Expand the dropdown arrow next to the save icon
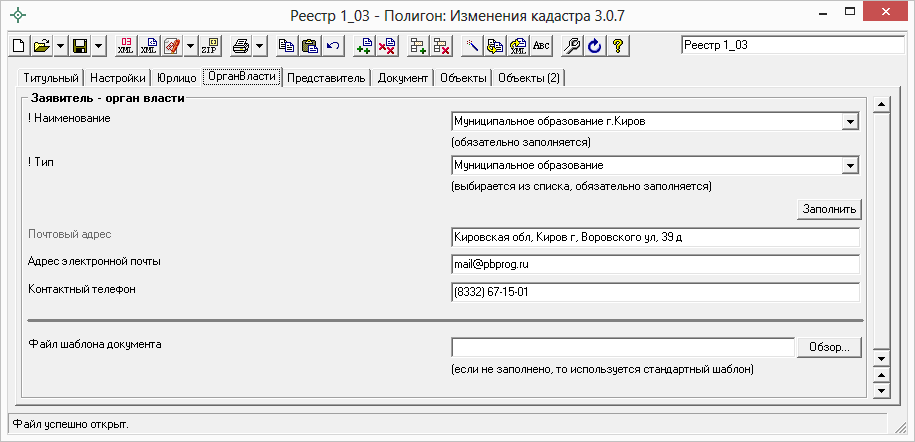 pyautogui.click(x=99, y=46)
